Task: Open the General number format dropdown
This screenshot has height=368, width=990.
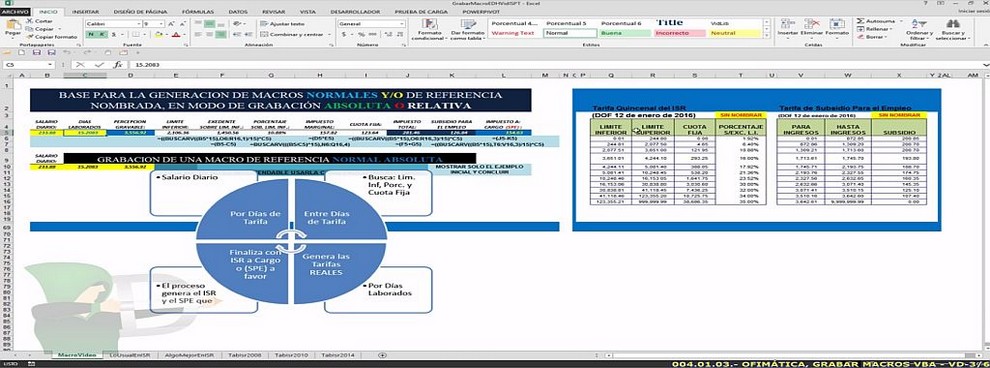Action: 371,23
